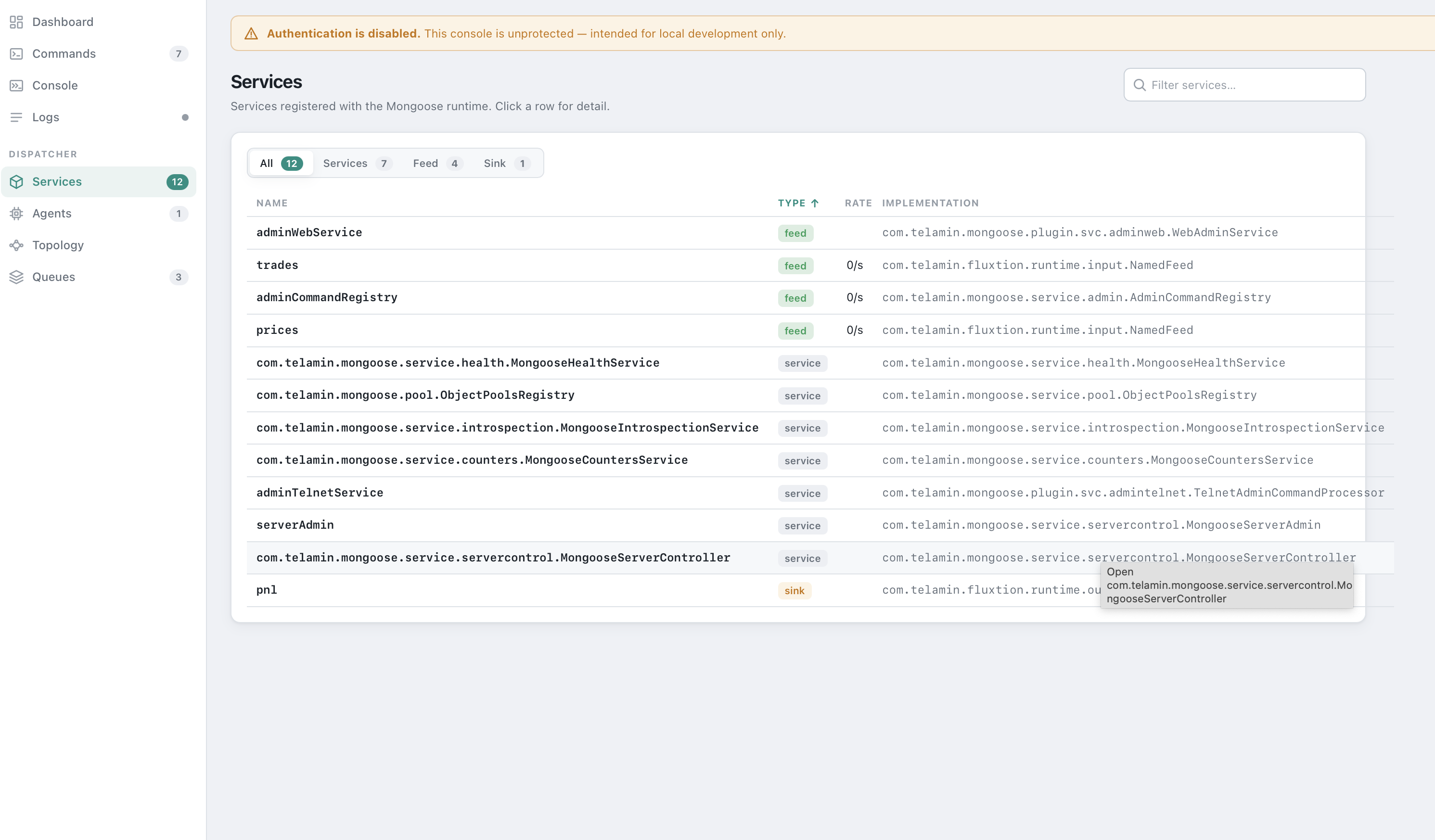Click the Console icon in sidebar

coord(16,86)
